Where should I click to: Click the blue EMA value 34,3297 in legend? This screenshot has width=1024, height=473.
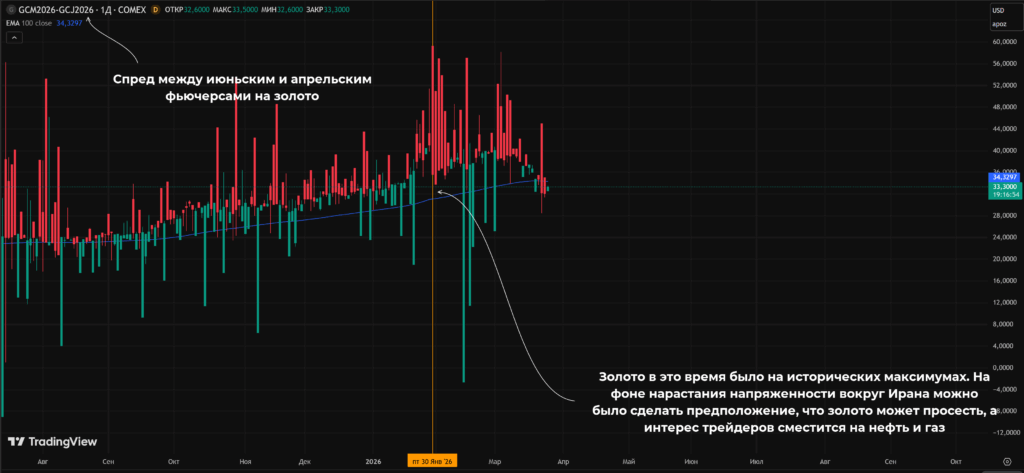click(69, 22)
